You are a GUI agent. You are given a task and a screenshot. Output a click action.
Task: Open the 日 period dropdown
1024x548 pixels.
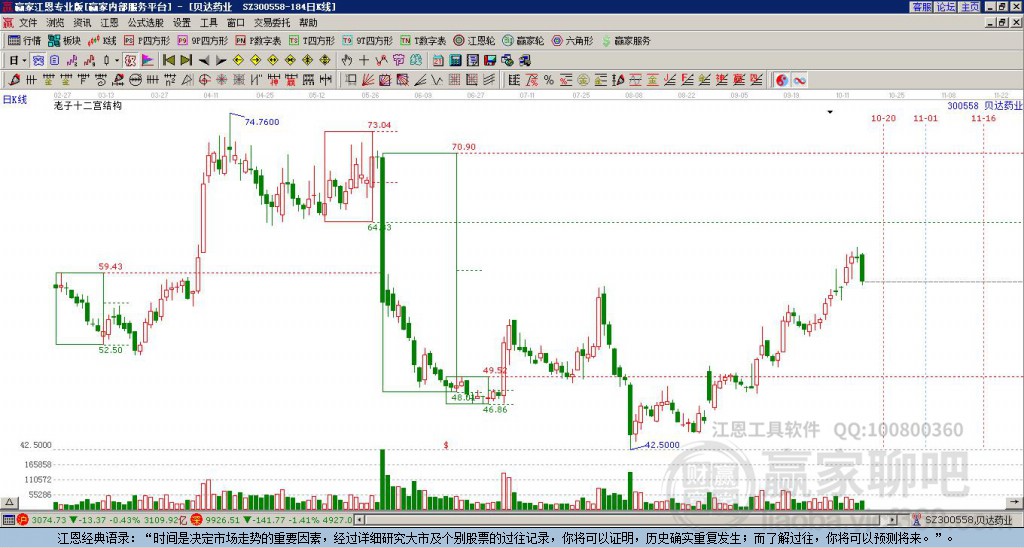click(x=18, y=60)
